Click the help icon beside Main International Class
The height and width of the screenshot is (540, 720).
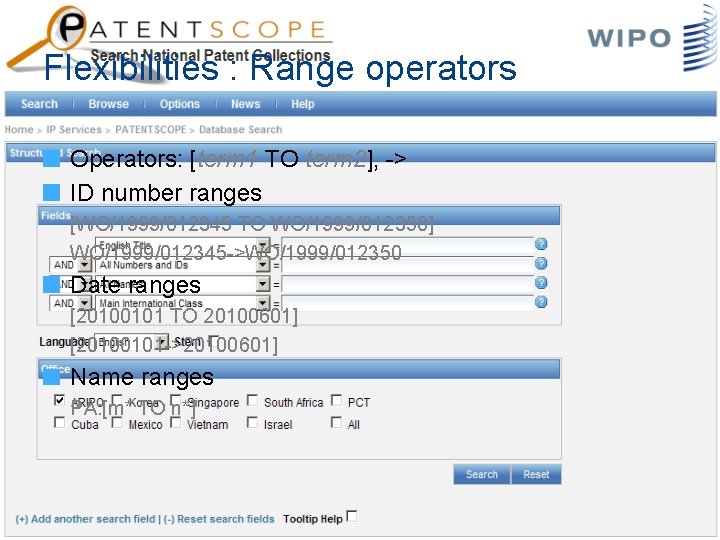coord(541,302)
